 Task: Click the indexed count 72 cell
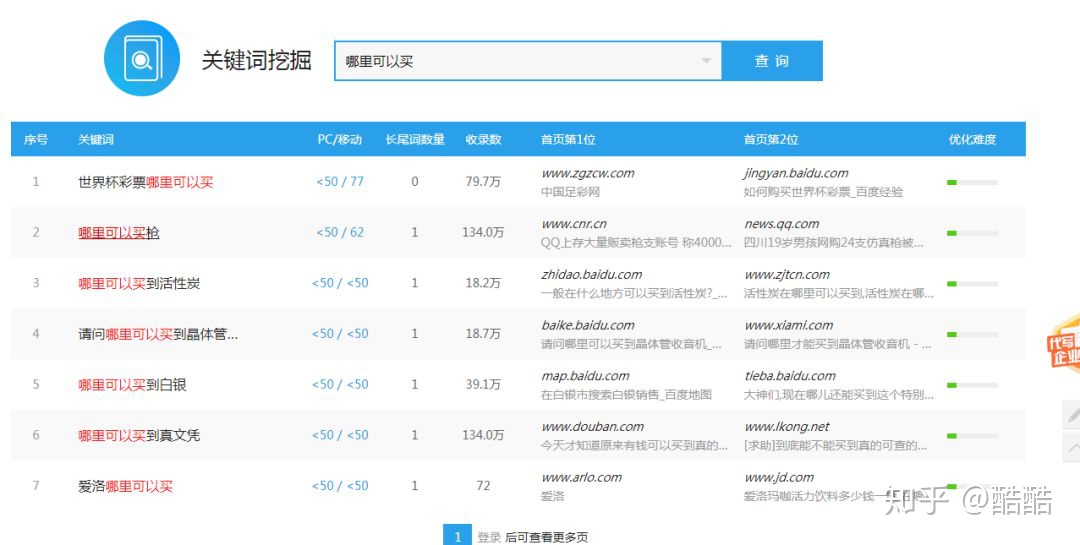coord(484,486)
